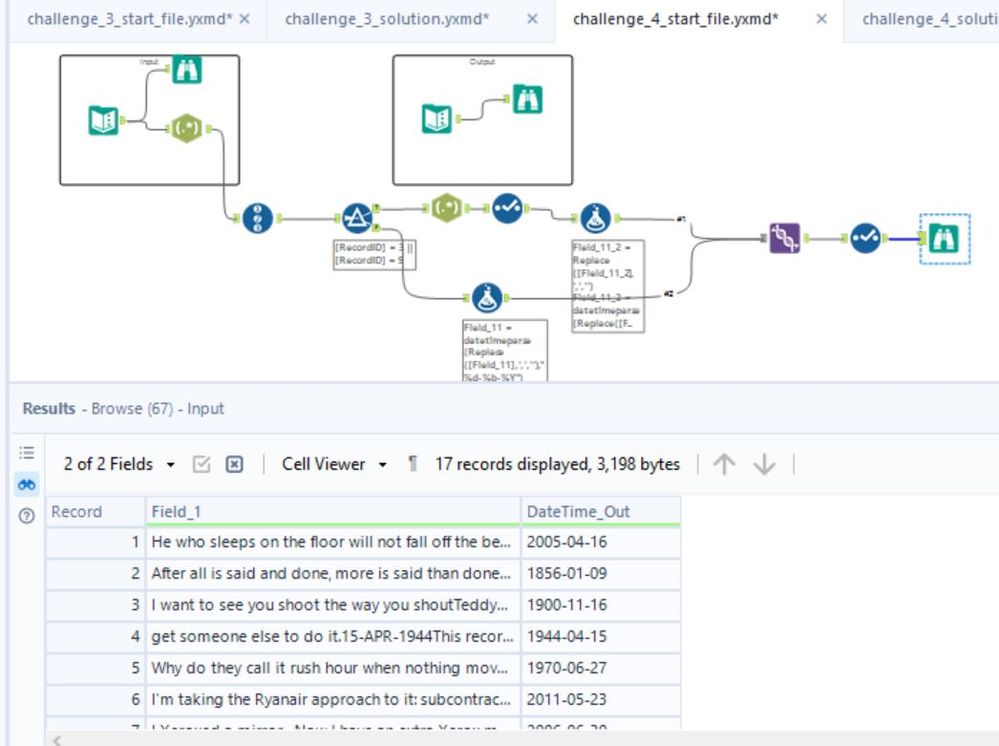The image size is (999, 746).
Task: Close the challenge_3_start_file.yxmd tab
Action: point(244,19)
